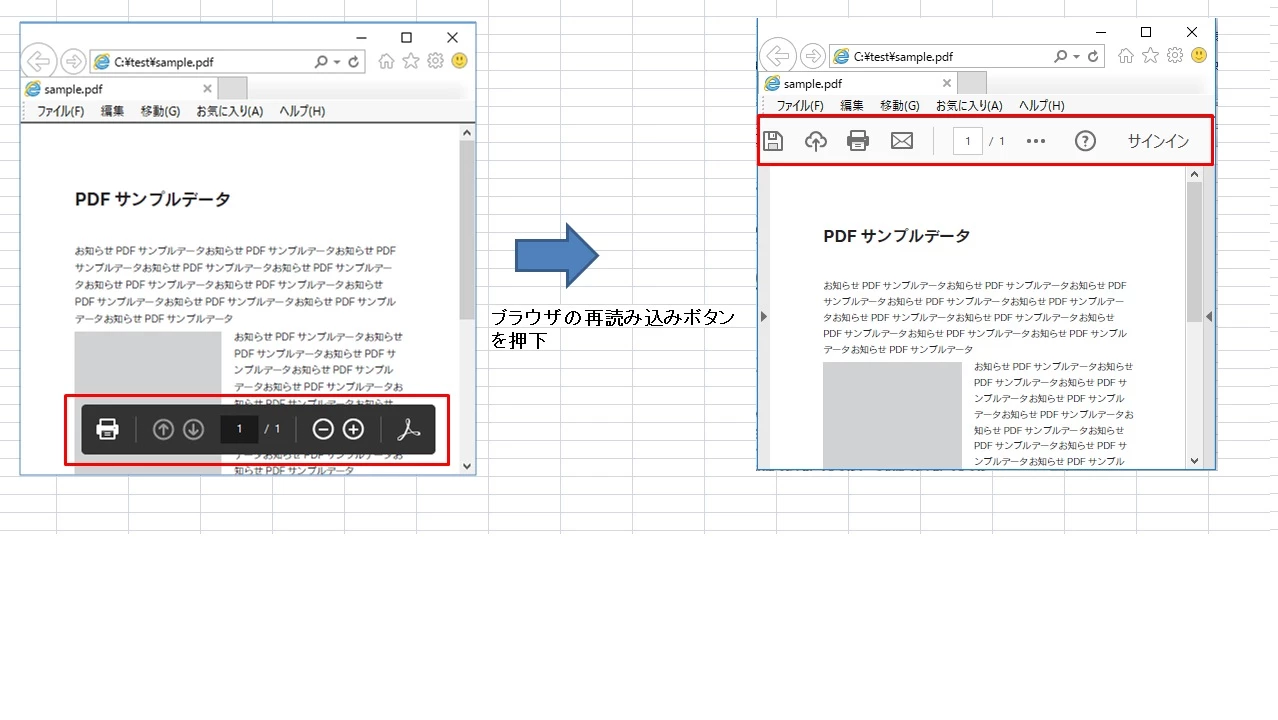The image size is (1278, 720).
Task: Click settings gear icon in left browser window
Action: pos(435,61)
